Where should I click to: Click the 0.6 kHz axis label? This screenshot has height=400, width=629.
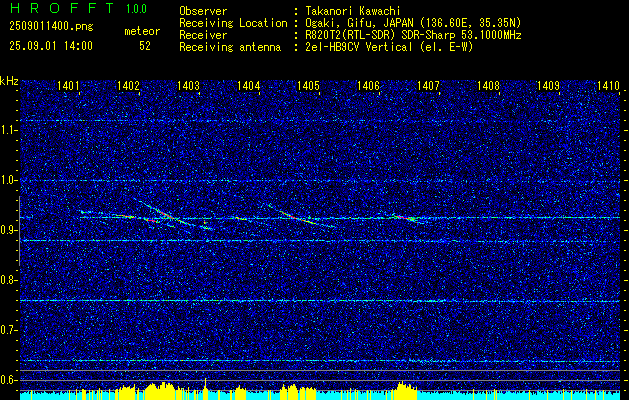(7, 380)
